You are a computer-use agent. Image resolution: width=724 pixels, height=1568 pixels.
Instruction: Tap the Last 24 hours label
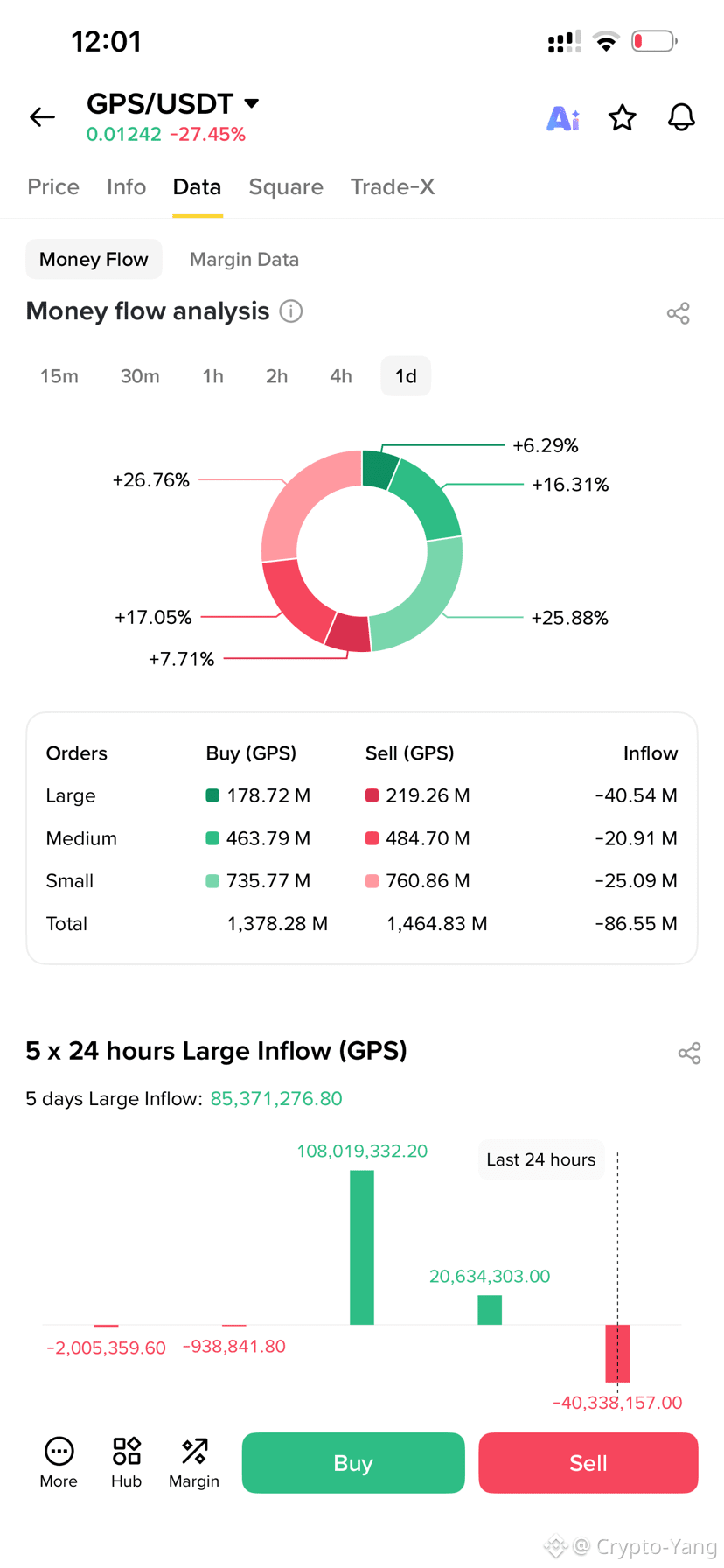(541, 1159)
